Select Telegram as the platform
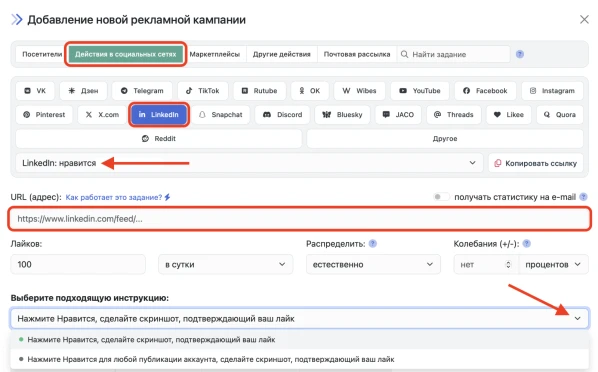Screen dimensions: 598x372 [x=142, y=91]
